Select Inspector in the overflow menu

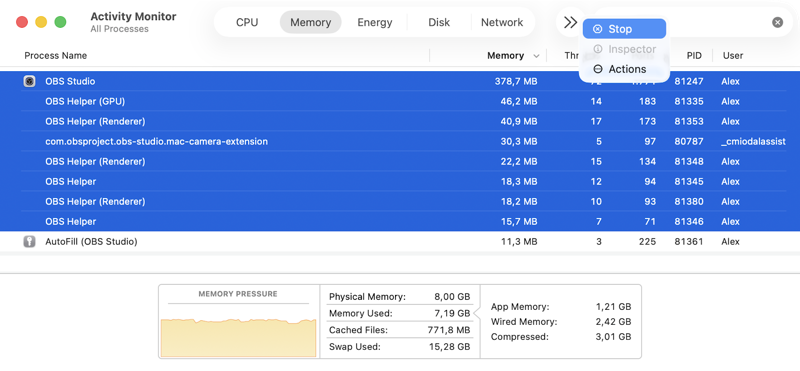click(x=624, y=49)
